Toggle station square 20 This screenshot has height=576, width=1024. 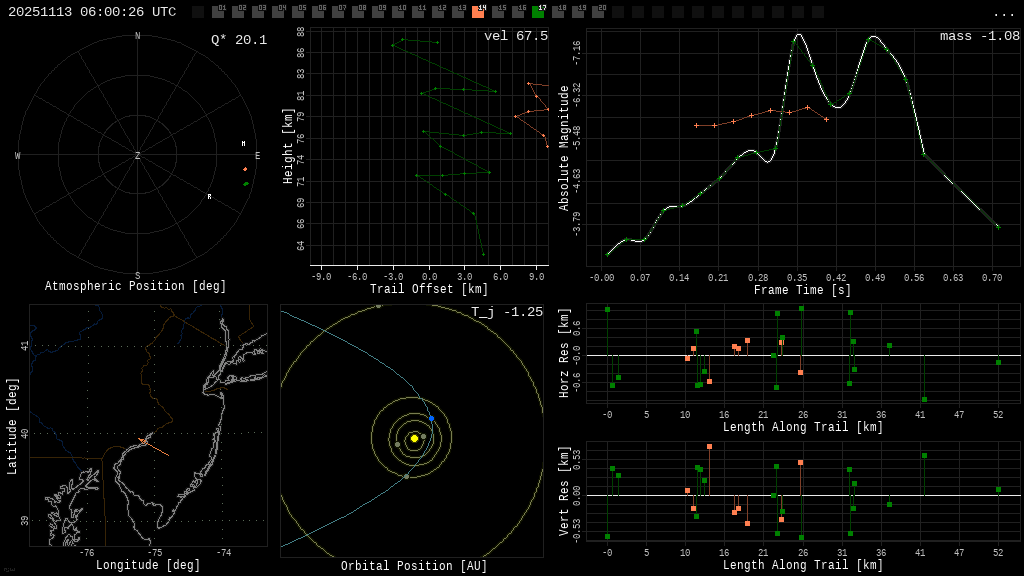(599, 12)
